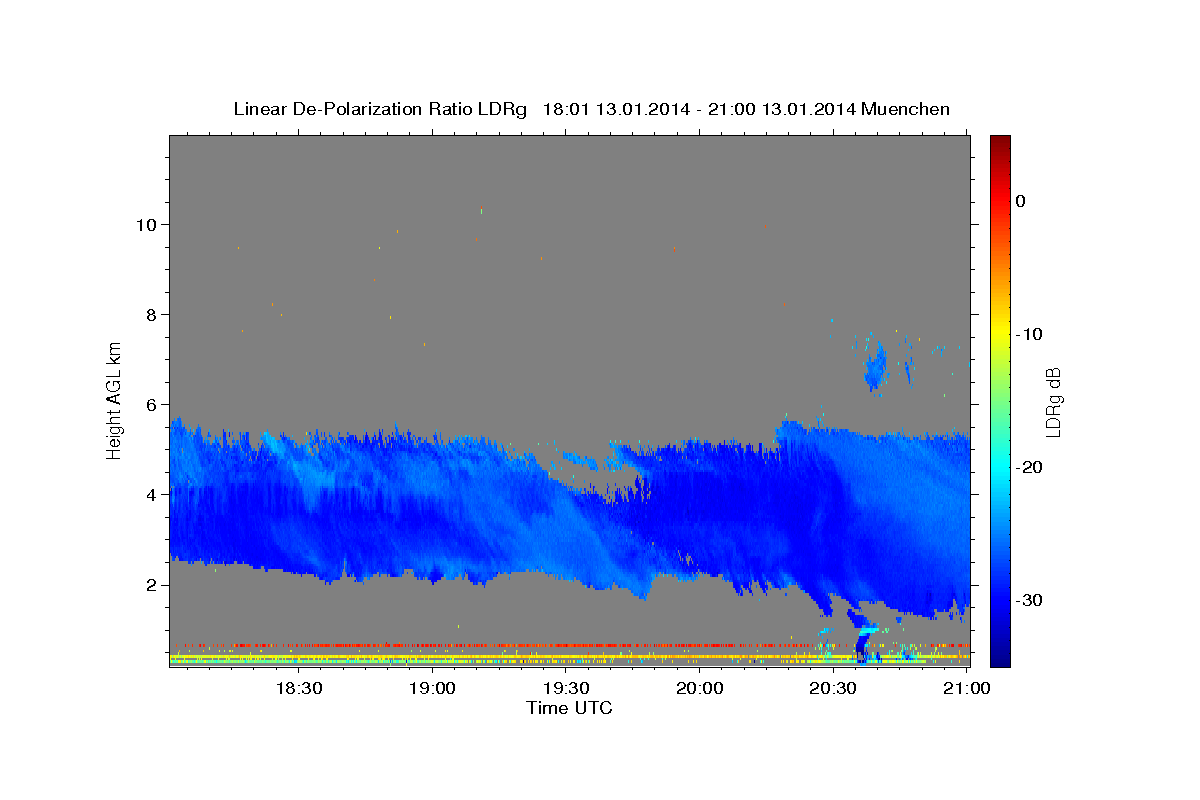The image size is (1200, 800).
Task: Click the height tick label 2
Action: tap(154, 584)
